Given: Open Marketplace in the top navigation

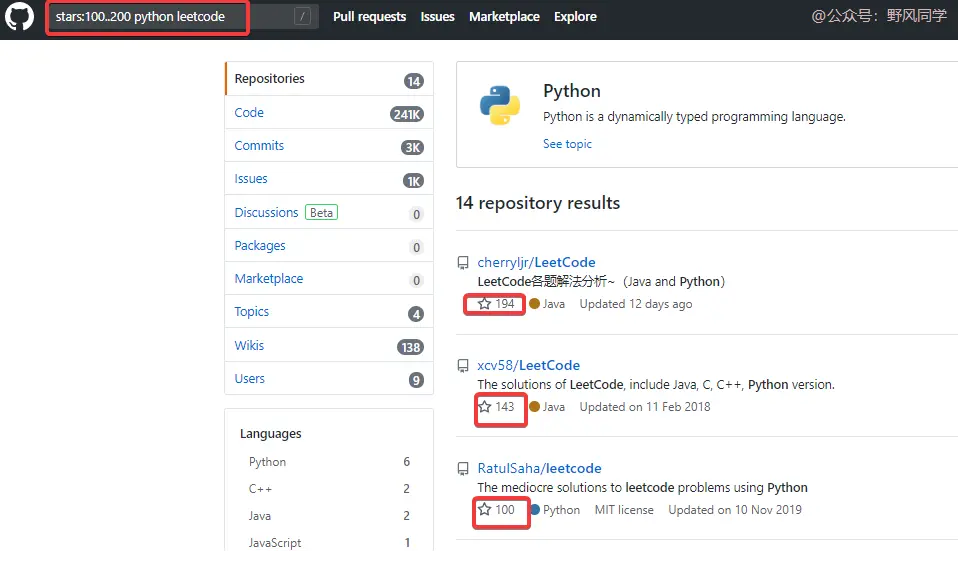Looking at the screenshot, I should pos(504,17).
